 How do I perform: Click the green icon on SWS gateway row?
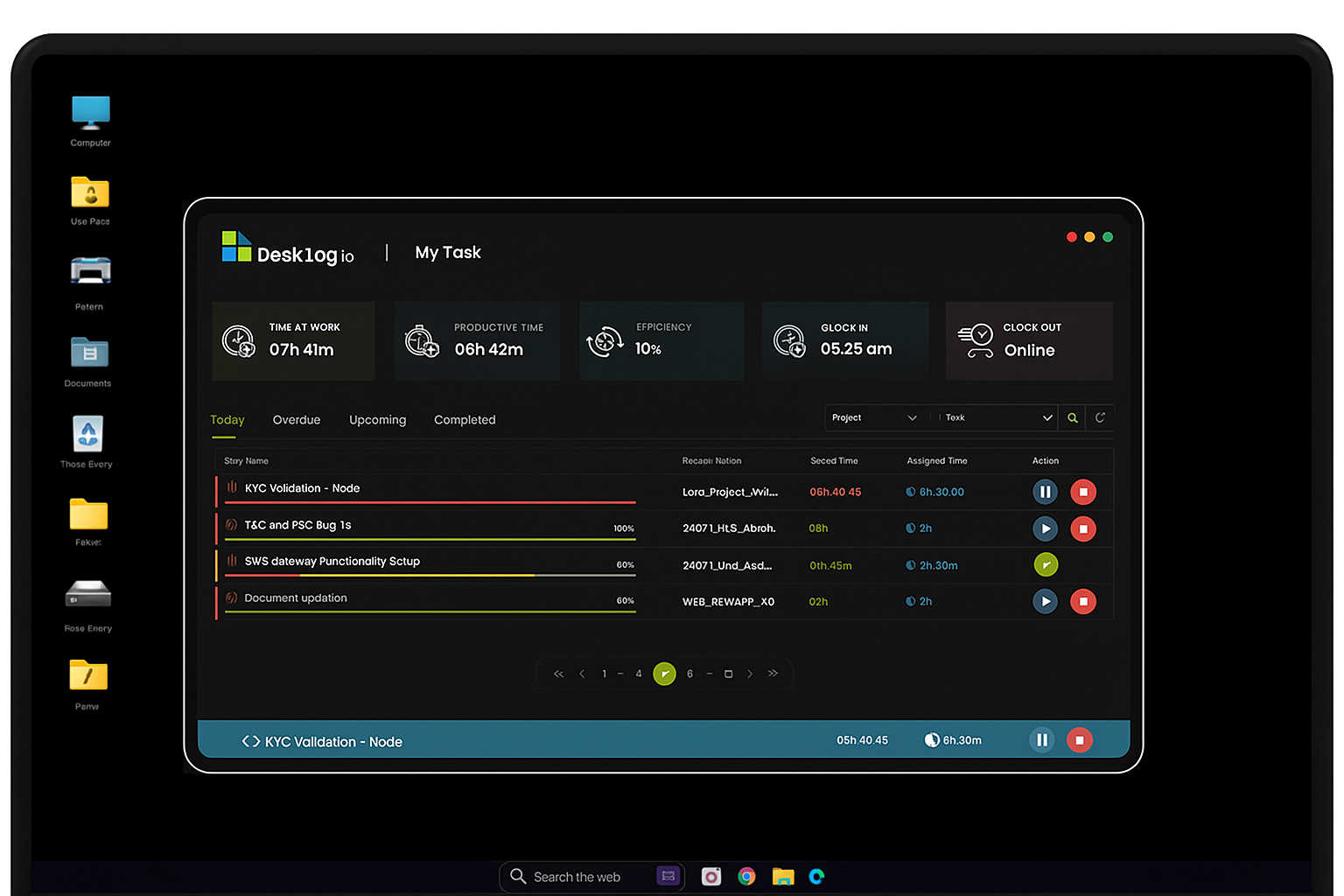[1046, 565]
